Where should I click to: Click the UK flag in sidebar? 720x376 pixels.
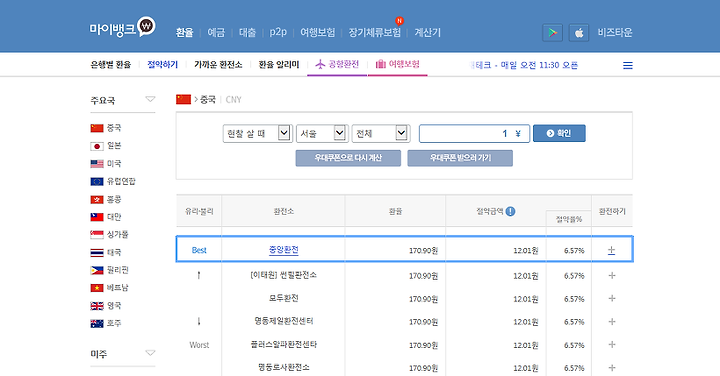coord(97,306)
